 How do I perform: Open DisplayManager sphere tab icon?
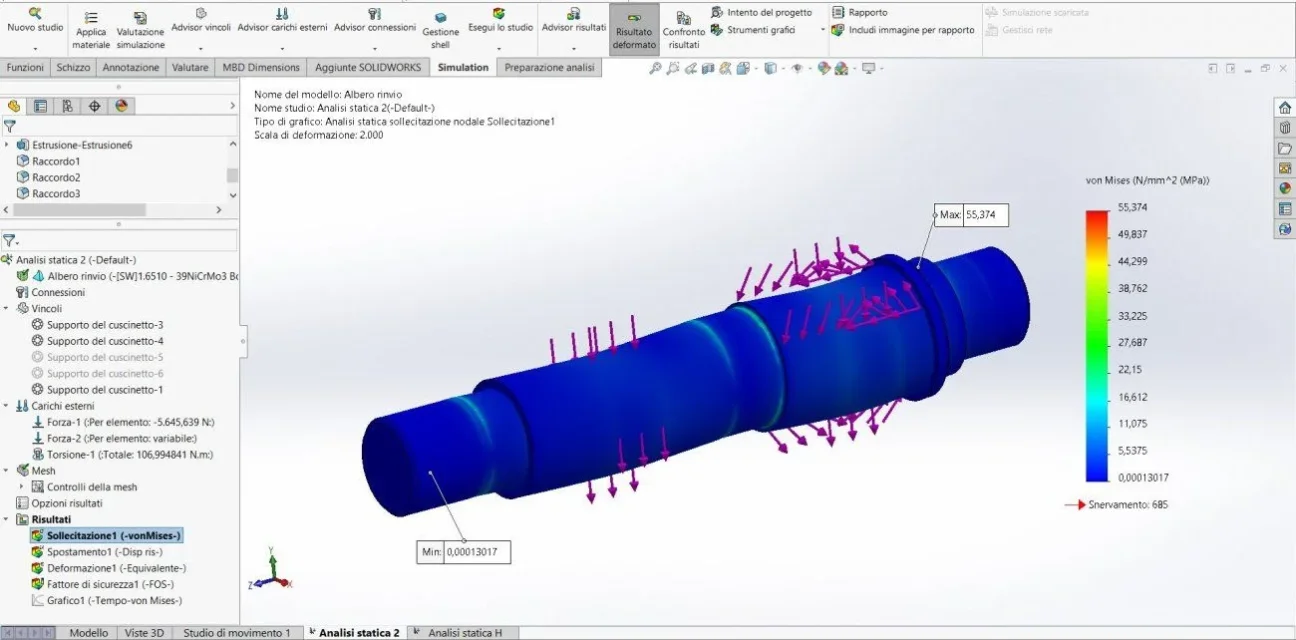[x=121, y=105]
